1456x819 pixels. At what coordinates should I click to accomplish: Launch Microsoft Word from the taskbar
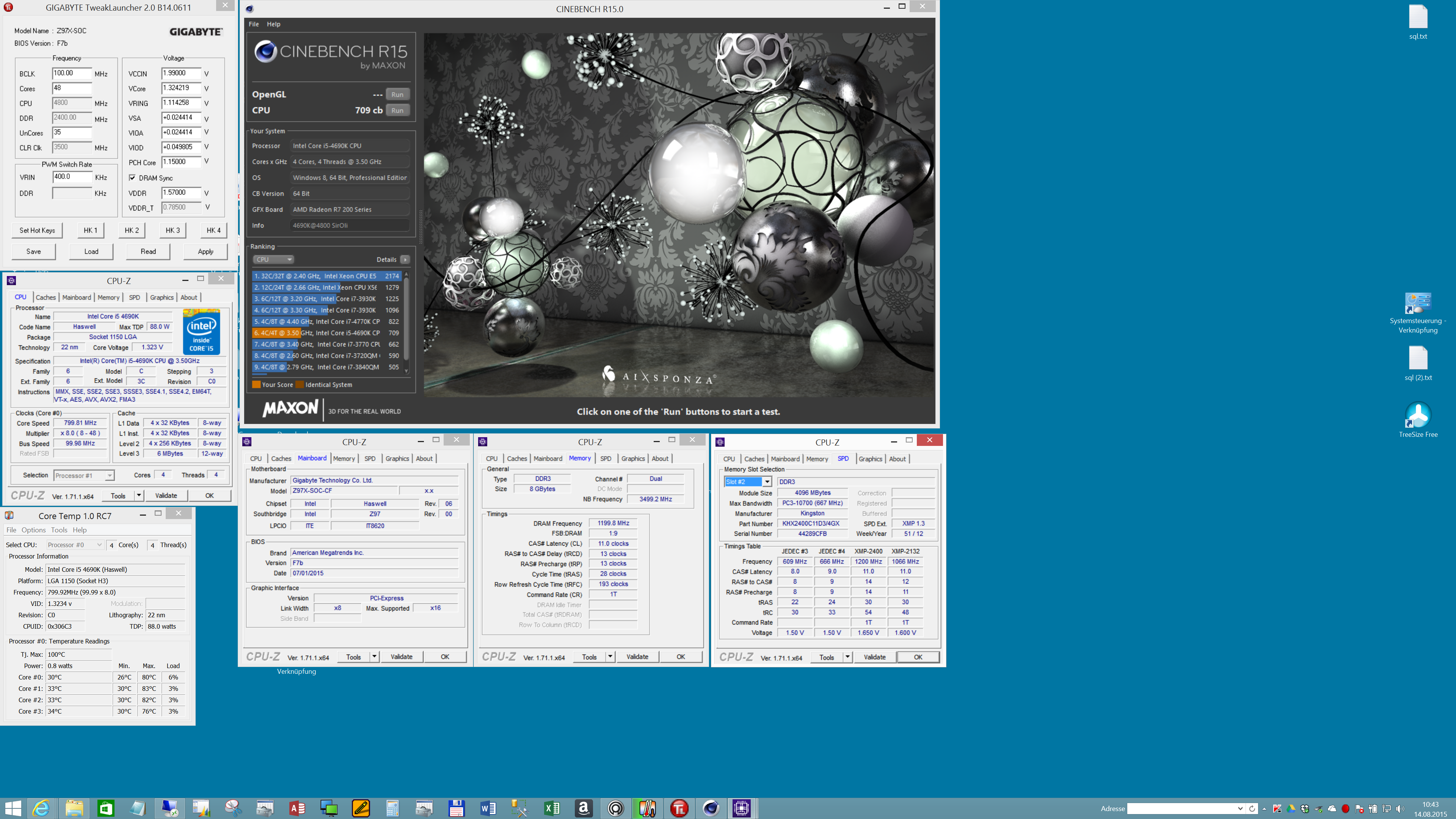[488, 808]
